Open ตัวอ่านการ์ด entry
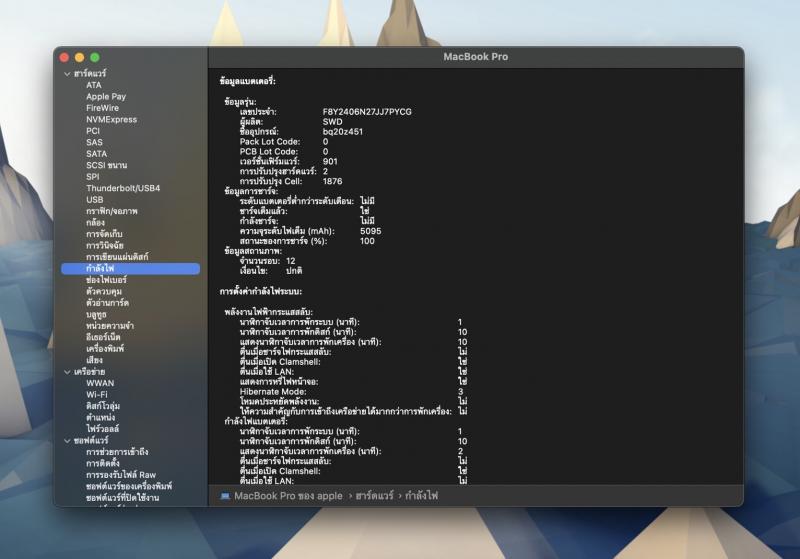The image size is (800, 559). pos(108,303)
